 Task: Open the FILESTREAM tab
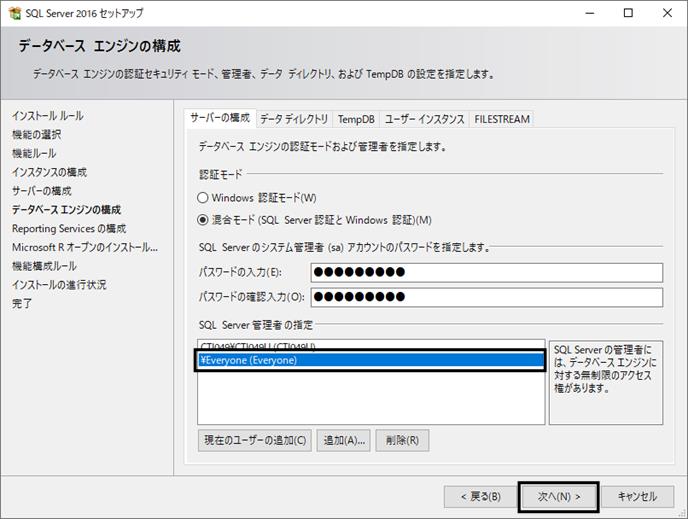click(502, 119)
